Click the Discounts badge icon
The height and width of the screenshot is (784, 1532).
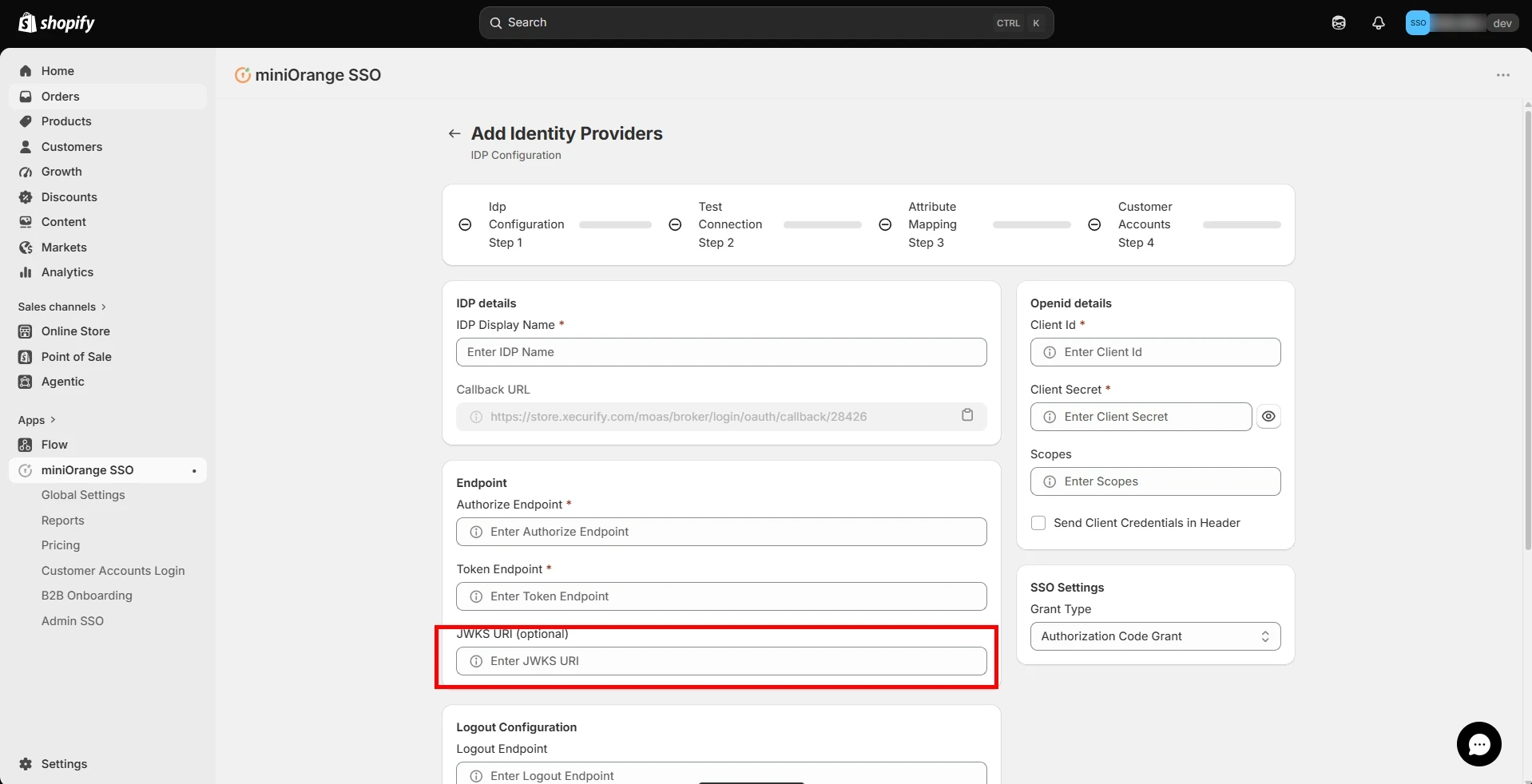[x=26, y=197]
